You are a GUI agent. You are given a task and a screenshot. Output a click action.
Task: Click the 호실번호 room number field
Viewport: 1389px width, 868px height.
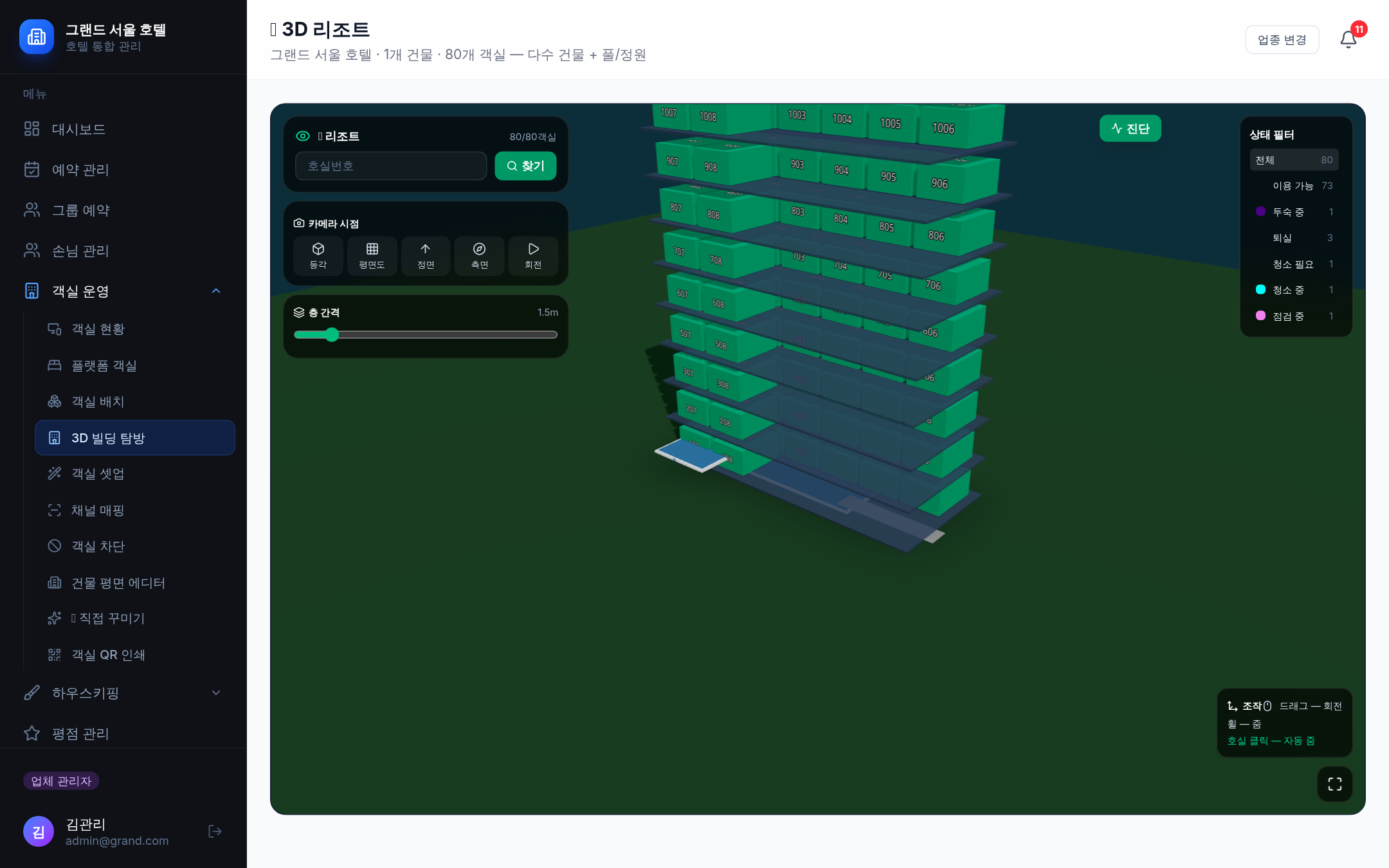pos(391,166)
